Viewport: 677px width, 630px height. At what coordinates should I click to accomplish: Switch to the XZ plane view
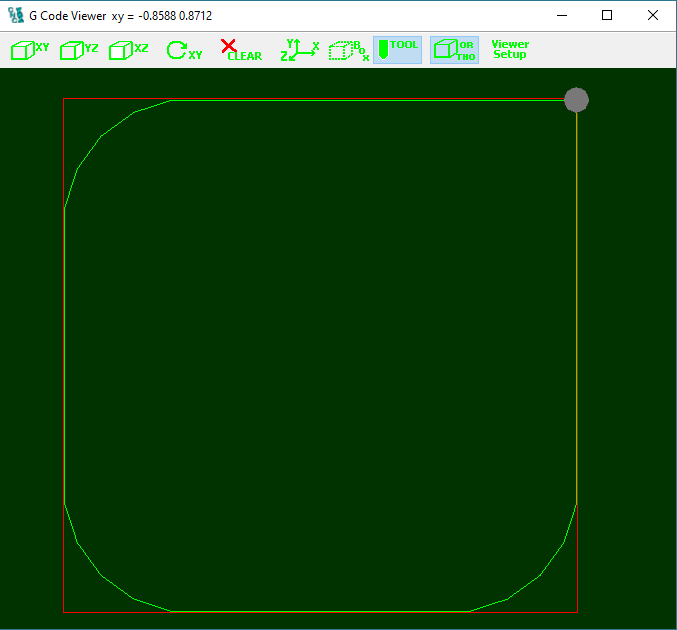pyautogui.click(x=128, y=50)
